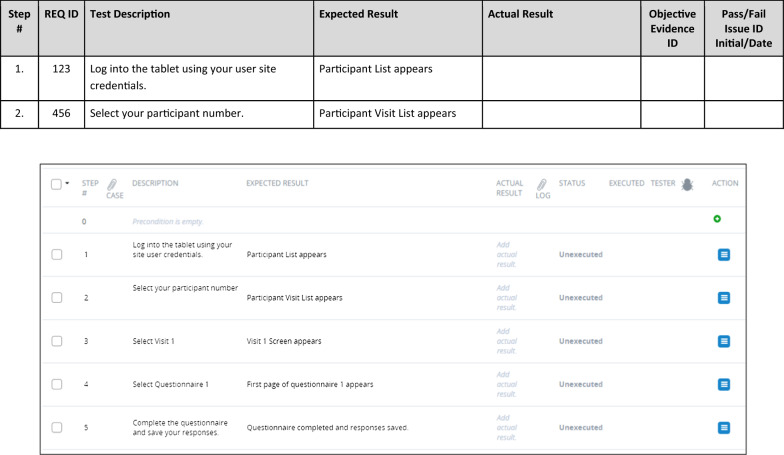Click Unexecuted status of step 2
The height and width of the screenshot is (455, 784).
pos(580,298)
